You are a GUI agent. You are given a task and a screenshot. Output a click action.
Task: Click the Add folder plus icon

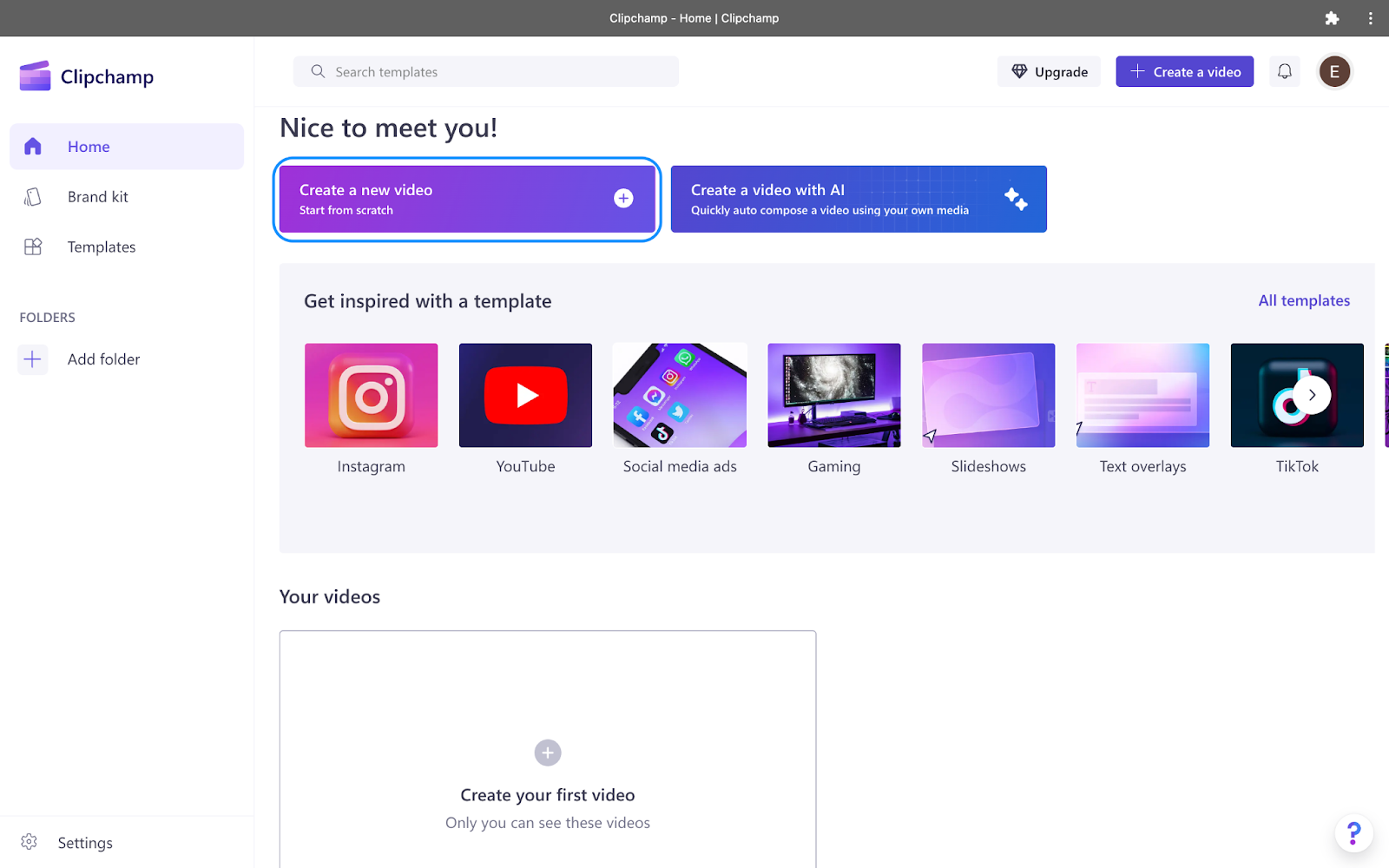click(x=32, y=359)
